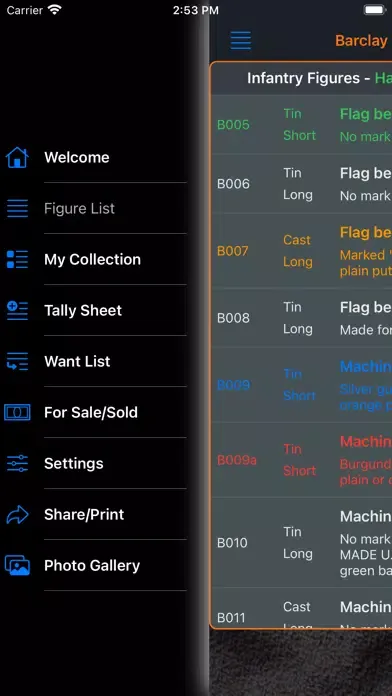Go to My Collection menu item

tap(92, 259)
